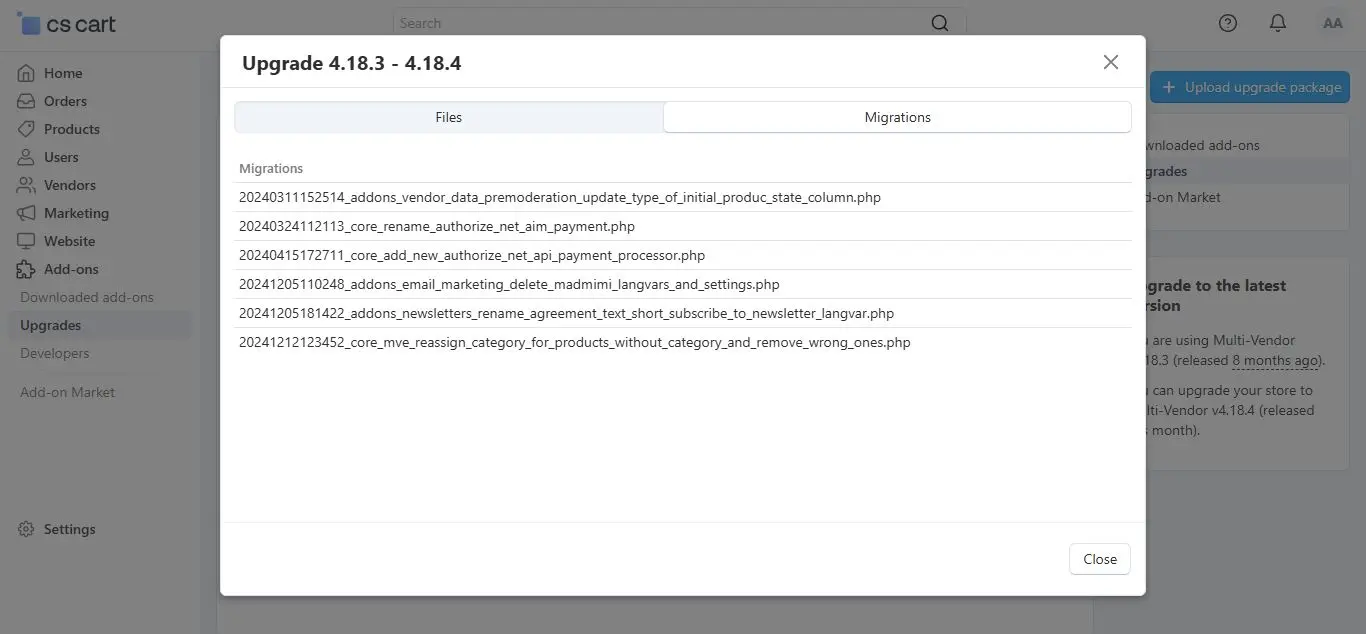Select core_mve_reassign_category migration row

click(x=683, y=342)
